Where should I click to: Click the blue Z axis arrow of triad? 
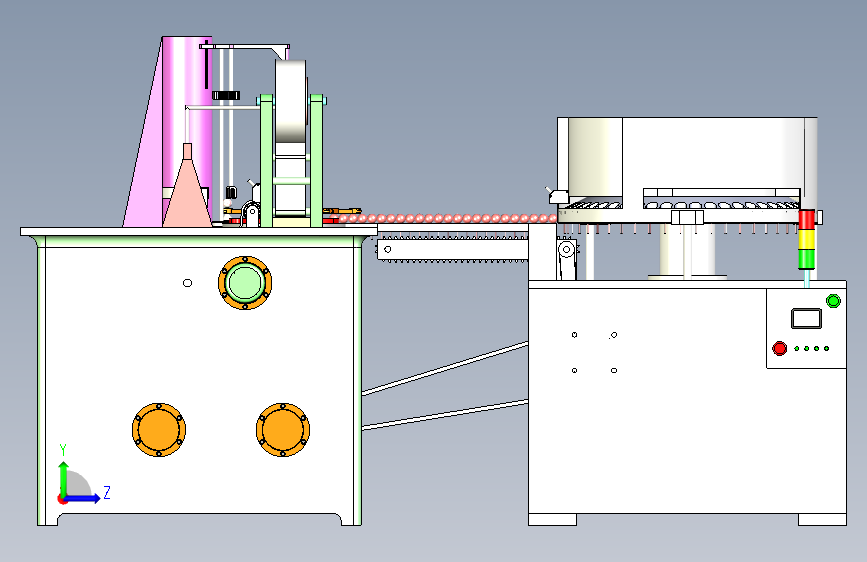pyautogui.click(x=83, y=498)
